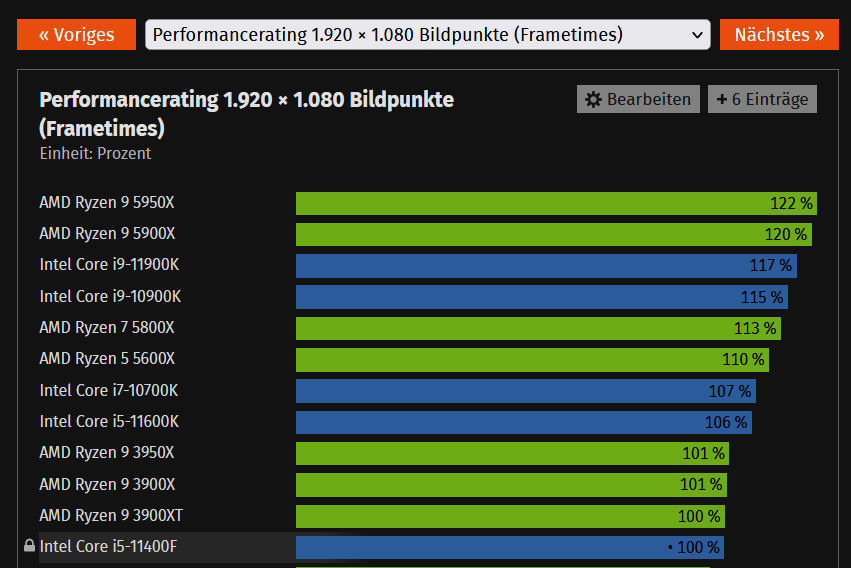Advance to next chart with Nächstes button

coord(779,35)
